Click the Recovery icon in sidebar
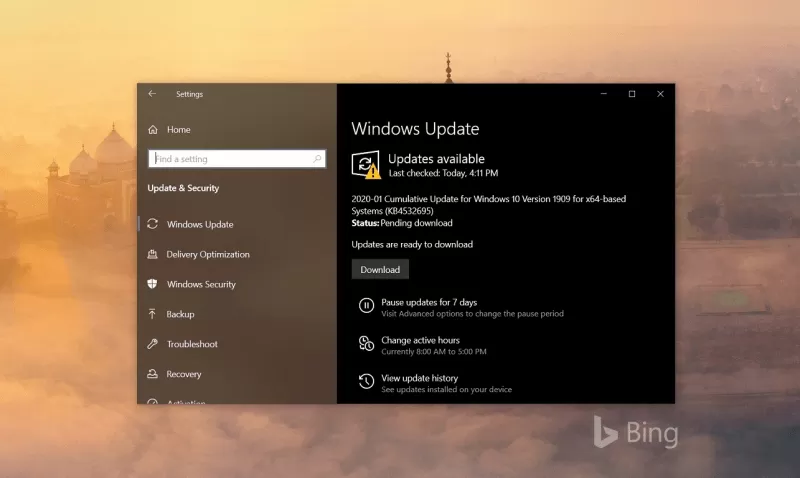The height and width of the screenshot is (478, 800). [x=153, y=374]
